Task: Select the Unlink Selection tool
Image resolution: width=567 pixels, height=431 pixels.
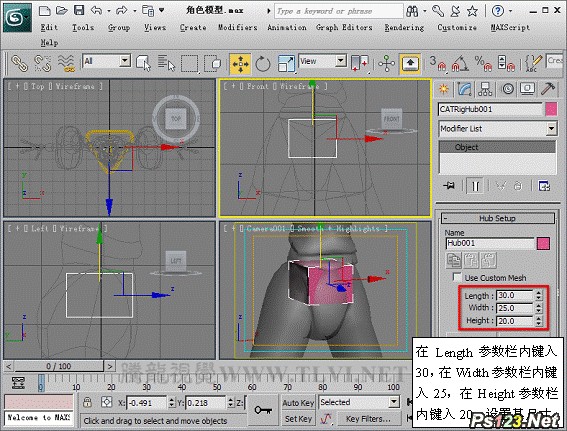Action: pyautogui.click(x=43, y=63)
